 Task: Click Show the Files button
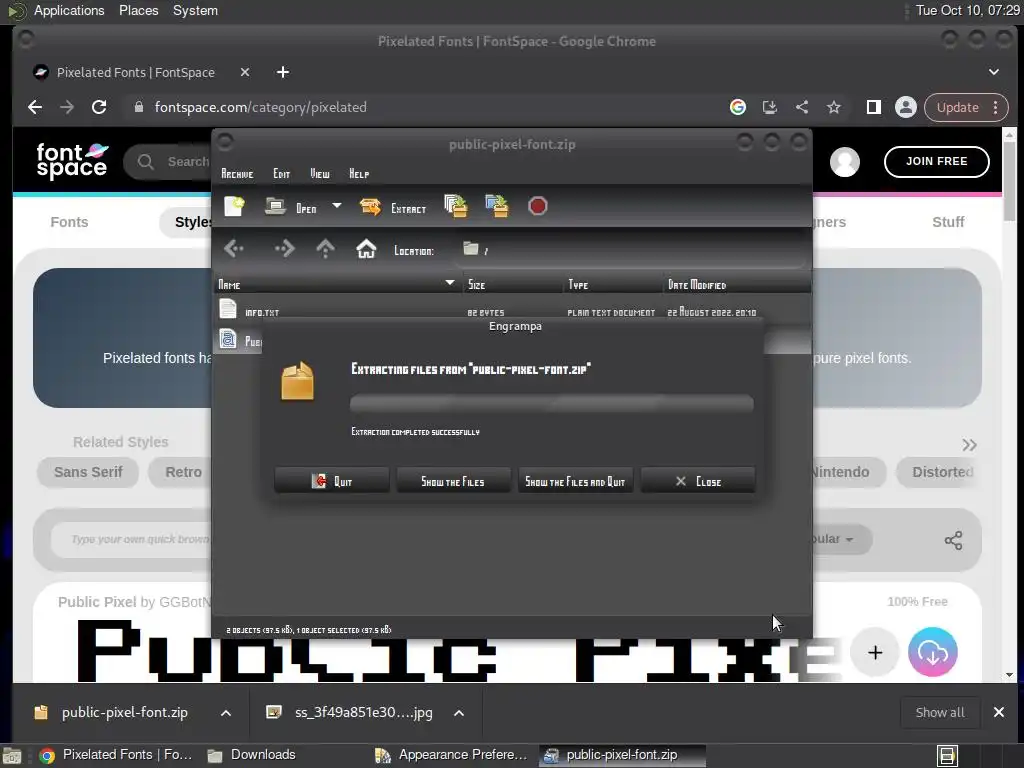pos(453,481)
